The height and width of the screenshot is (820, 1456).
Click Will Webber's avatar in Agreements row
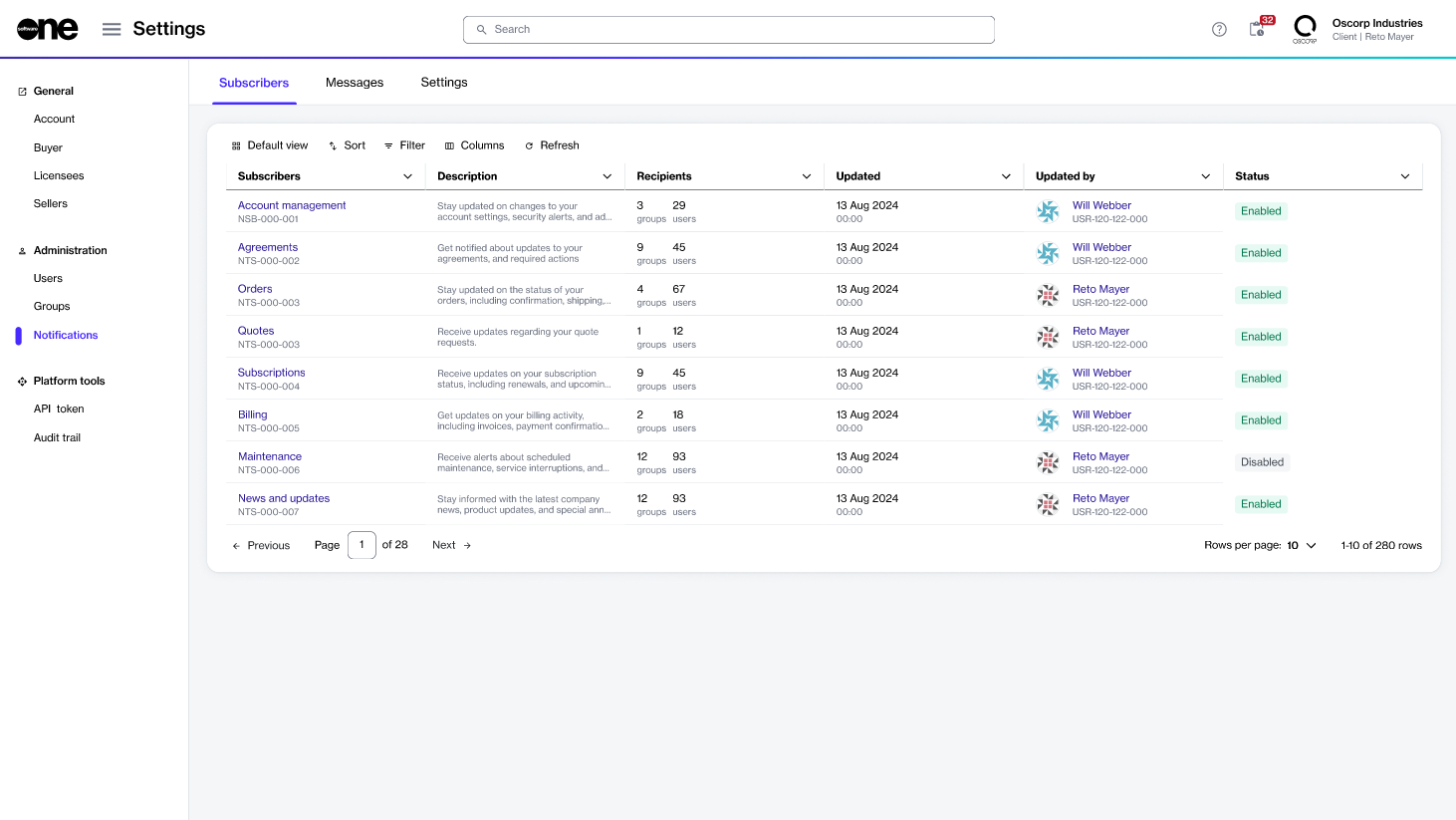[x=1048, y=253]
